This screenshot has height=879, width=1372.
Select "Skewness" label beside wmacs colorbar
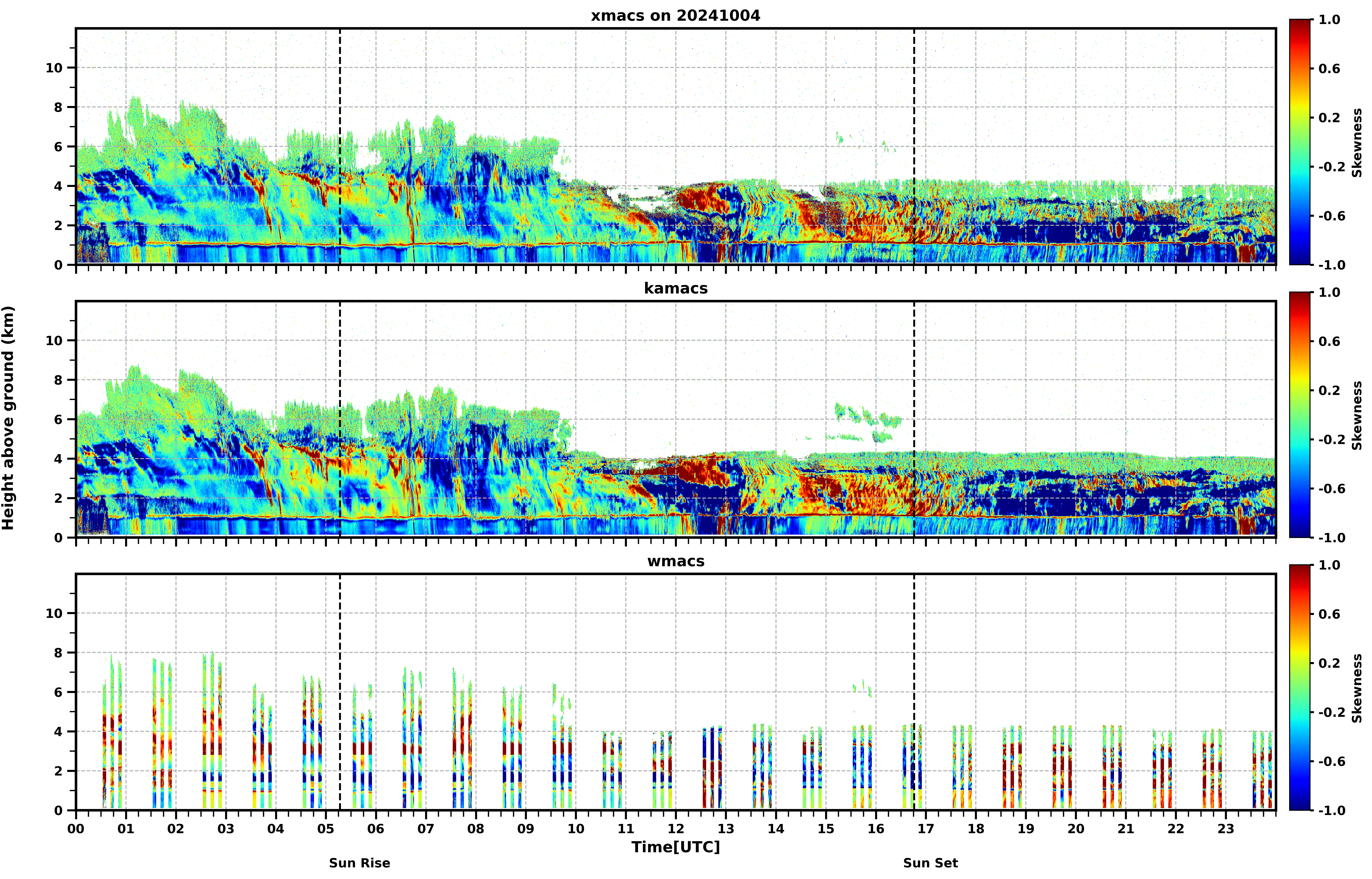pos(1357,688)
